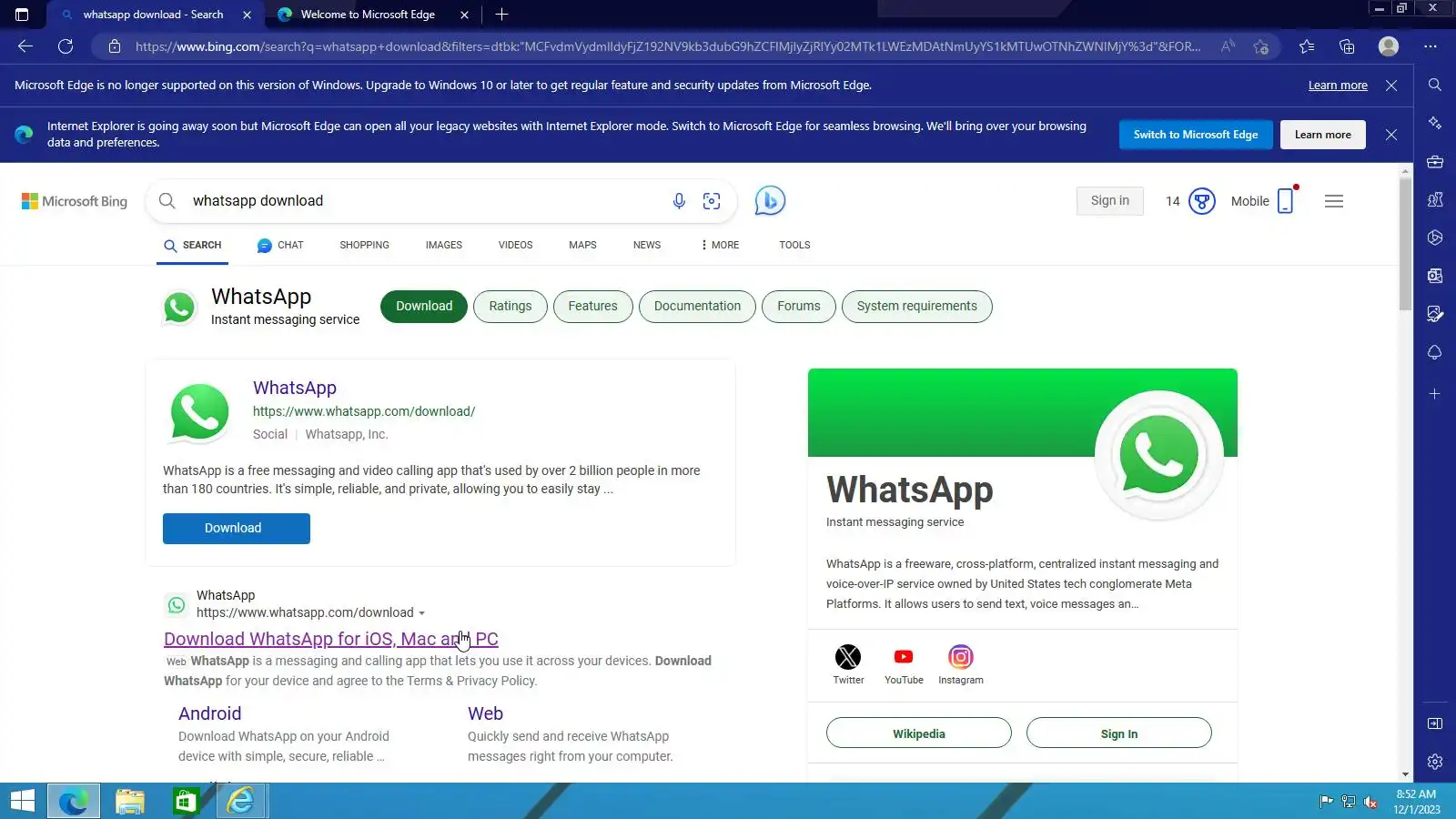Open Tools briefcase in sidebar
The image size is (1456, 819).
pyautogui.click(x=1435, y=162)
